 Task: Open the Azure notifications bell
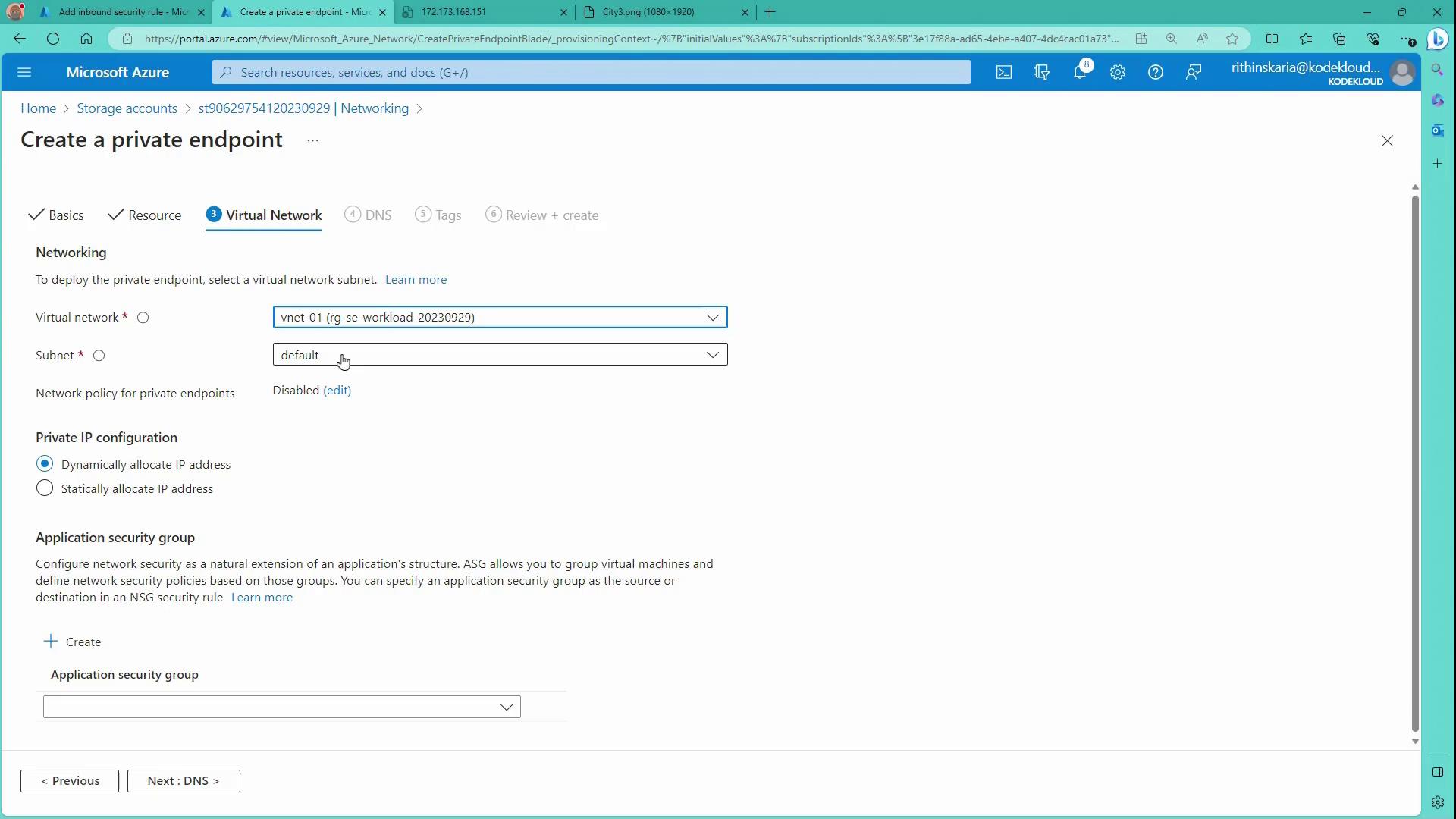tap(1080, 73)
